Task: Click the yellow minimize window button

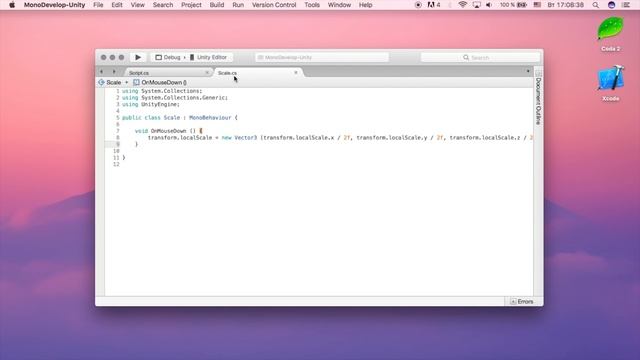Action: (x=113, y=58)
